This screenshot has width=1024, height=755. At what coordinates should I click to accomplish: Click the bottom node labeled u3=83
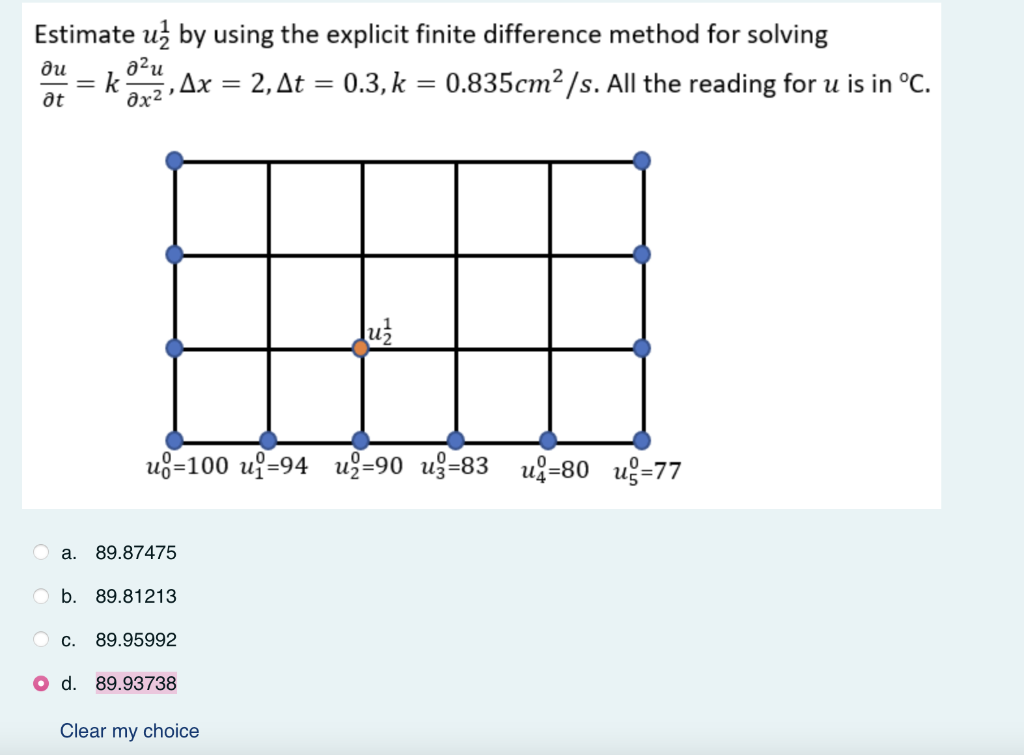click(x=457, y=440)
